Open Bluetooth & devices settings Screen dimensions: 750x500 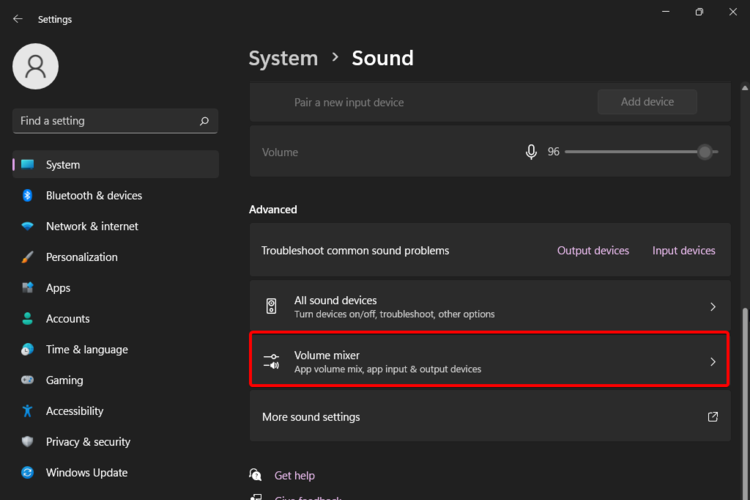coord(94,196)
